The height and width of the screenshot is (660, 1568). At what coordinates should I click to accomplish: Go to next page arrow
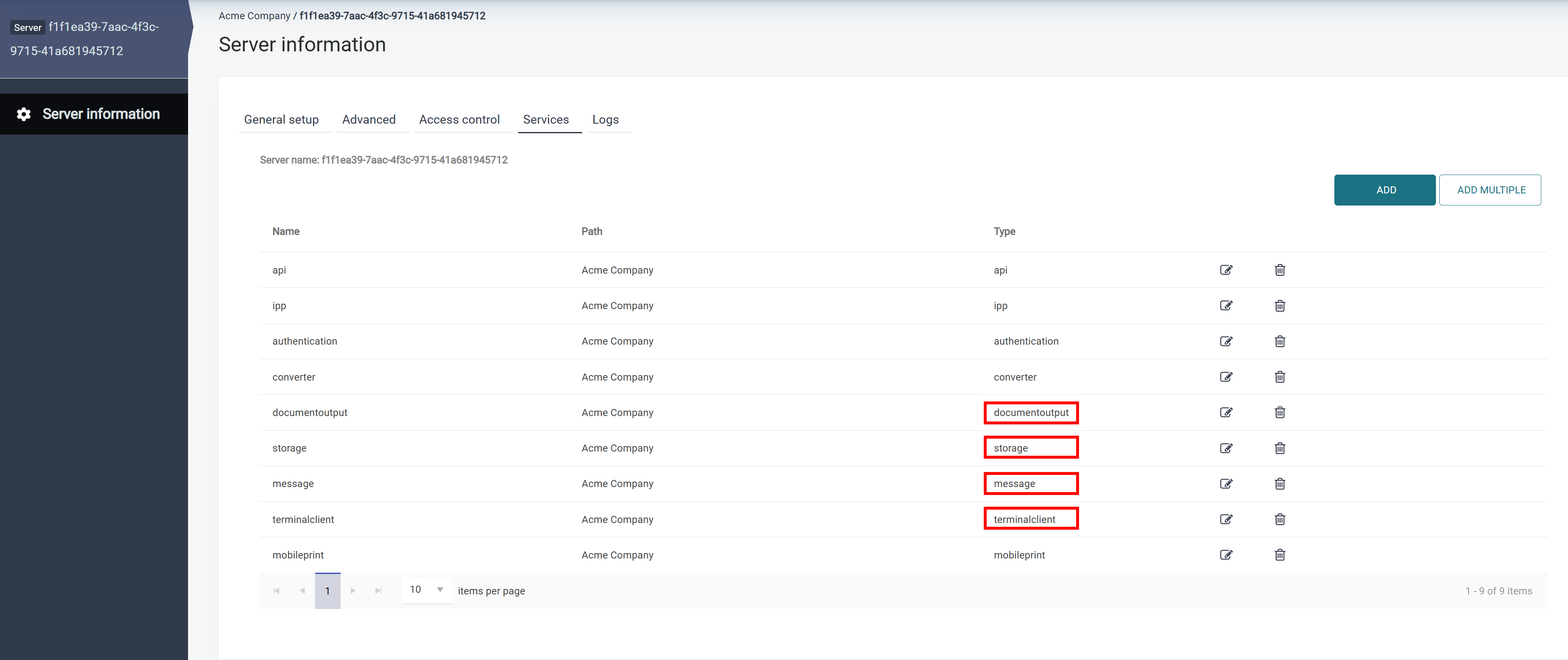(353, 591)
